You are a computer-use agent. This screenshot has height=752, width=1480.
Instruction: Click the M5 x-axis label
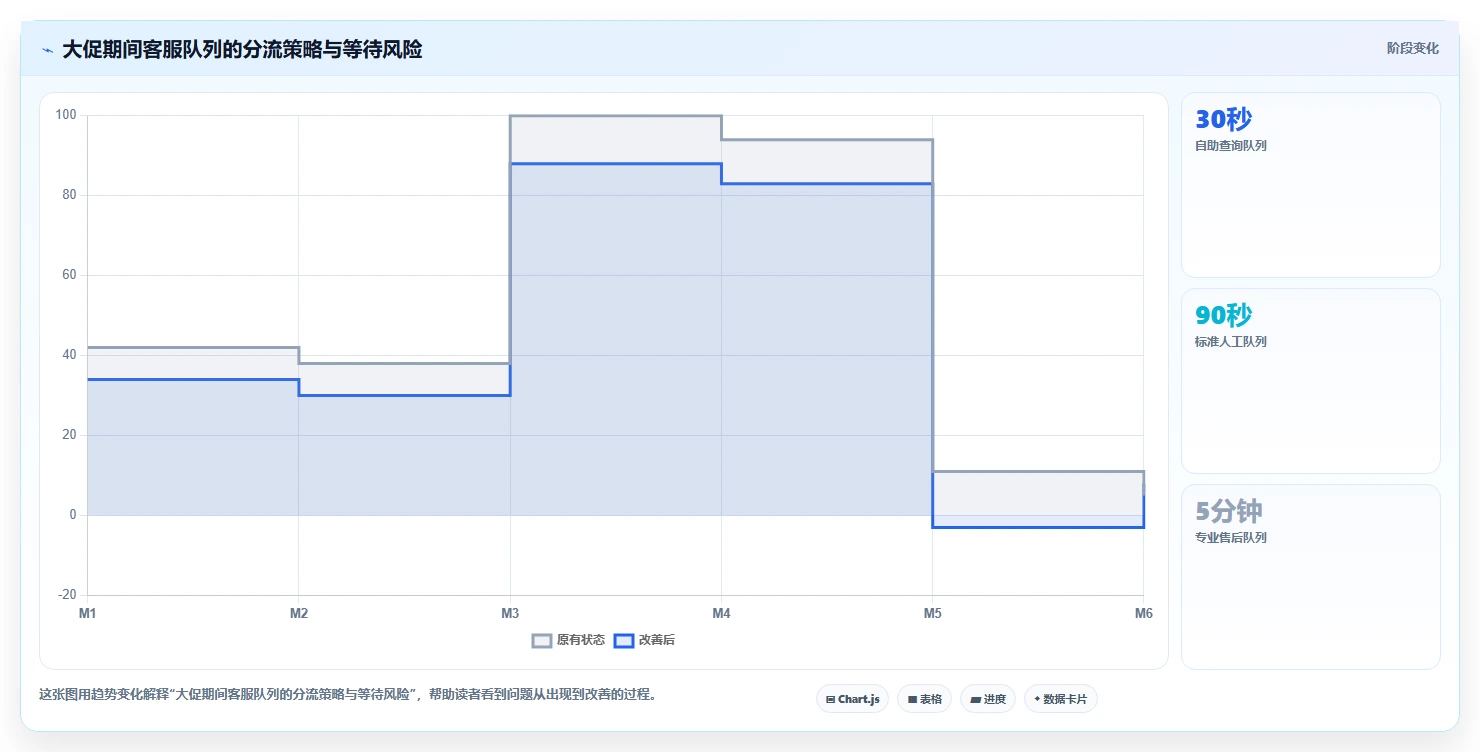click(932, 614)
